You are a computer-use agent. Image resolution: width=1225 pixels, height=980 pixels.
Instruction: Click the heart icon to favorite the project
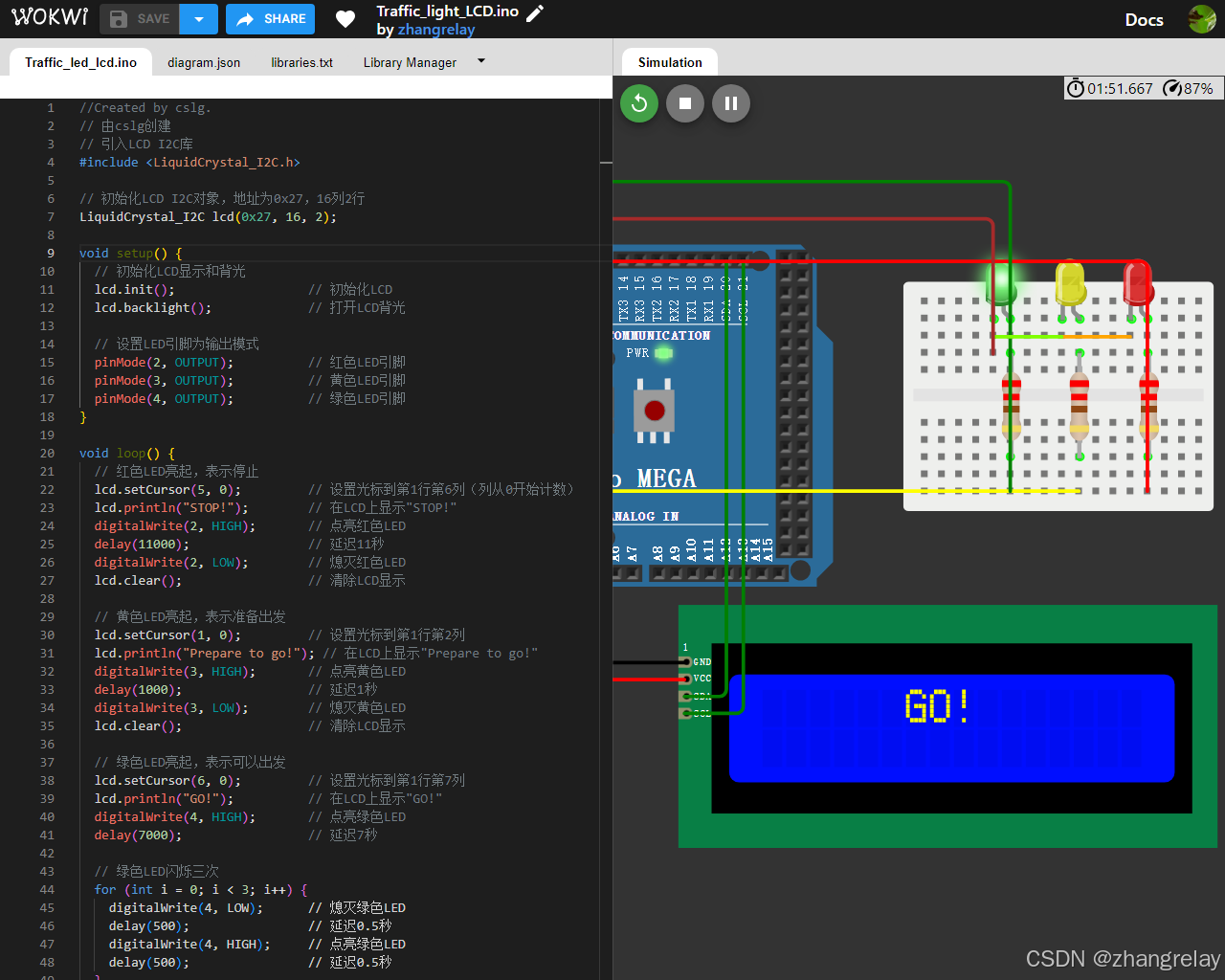(x=345, y=18)
